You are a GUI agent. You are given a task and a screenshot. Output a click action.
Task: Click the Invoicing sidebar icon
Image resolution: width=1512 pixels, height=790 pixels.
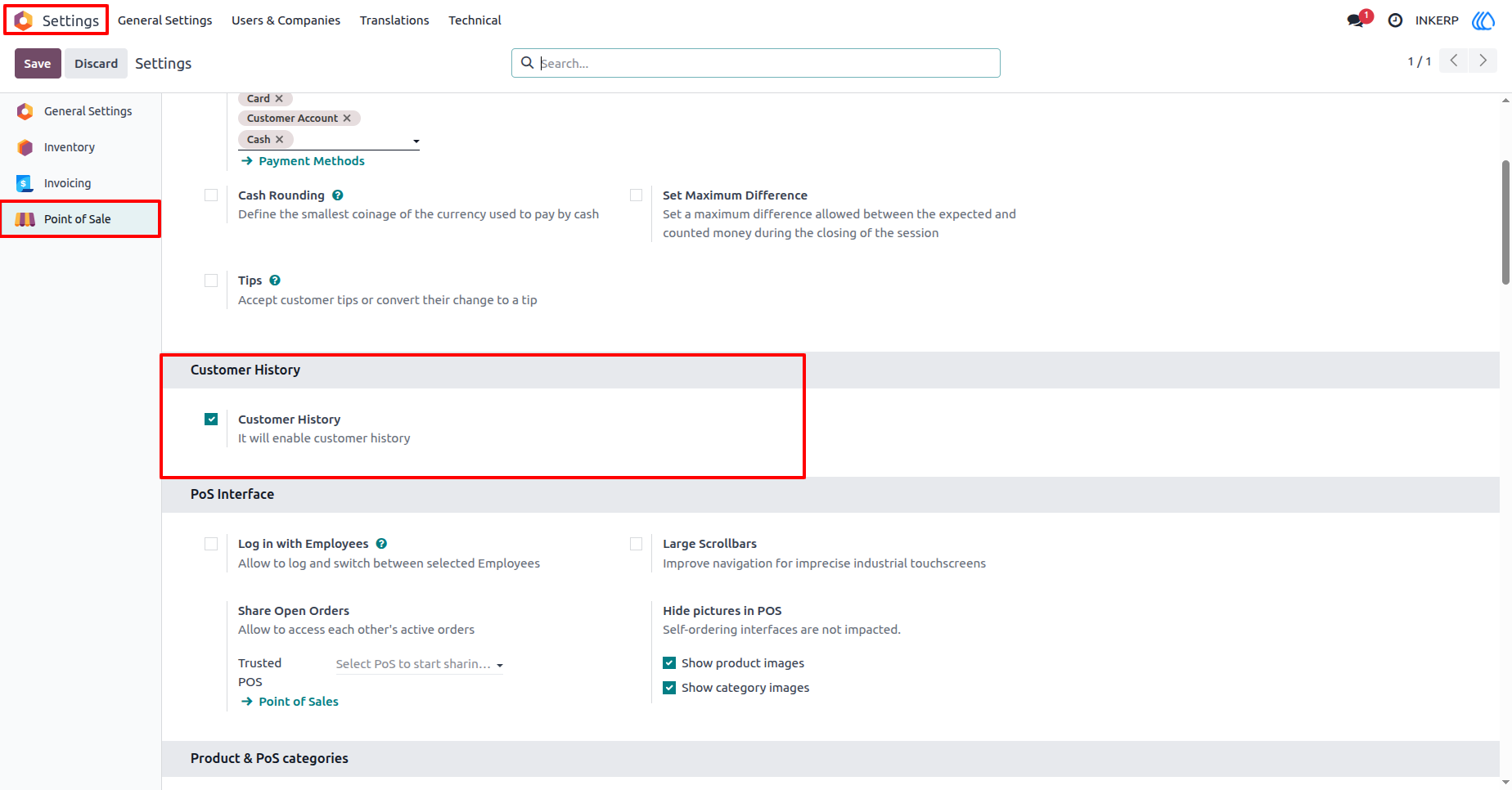[x=25, y=183]
